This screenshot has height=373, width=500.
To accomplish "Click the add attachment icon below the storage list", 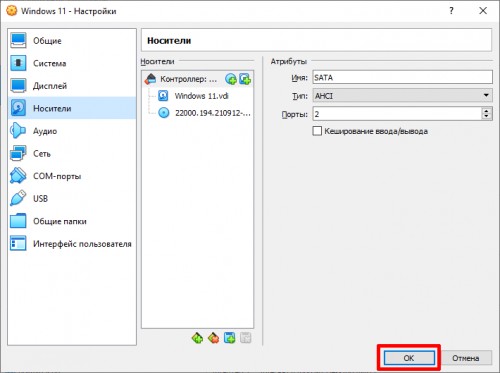I will (x=229, y=338).
